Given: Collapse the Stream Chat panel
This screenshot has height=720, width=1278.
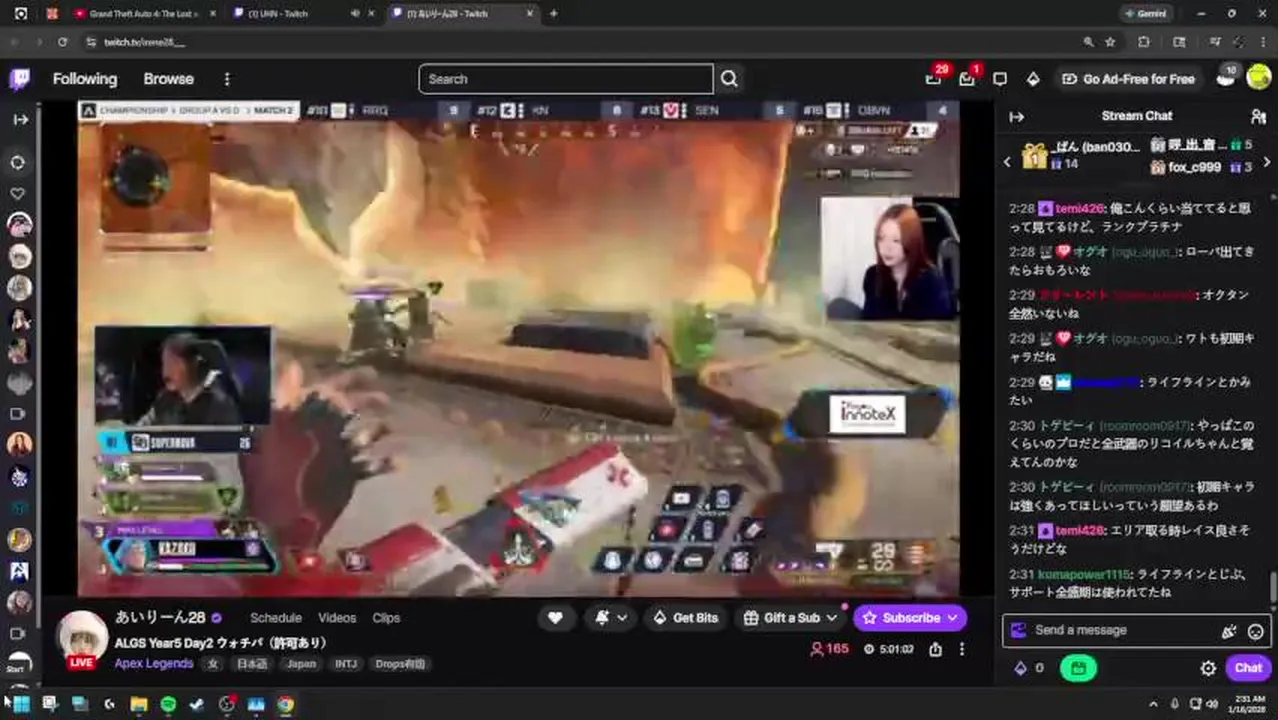Looking at the screenshot, I should coord(1017,116).
